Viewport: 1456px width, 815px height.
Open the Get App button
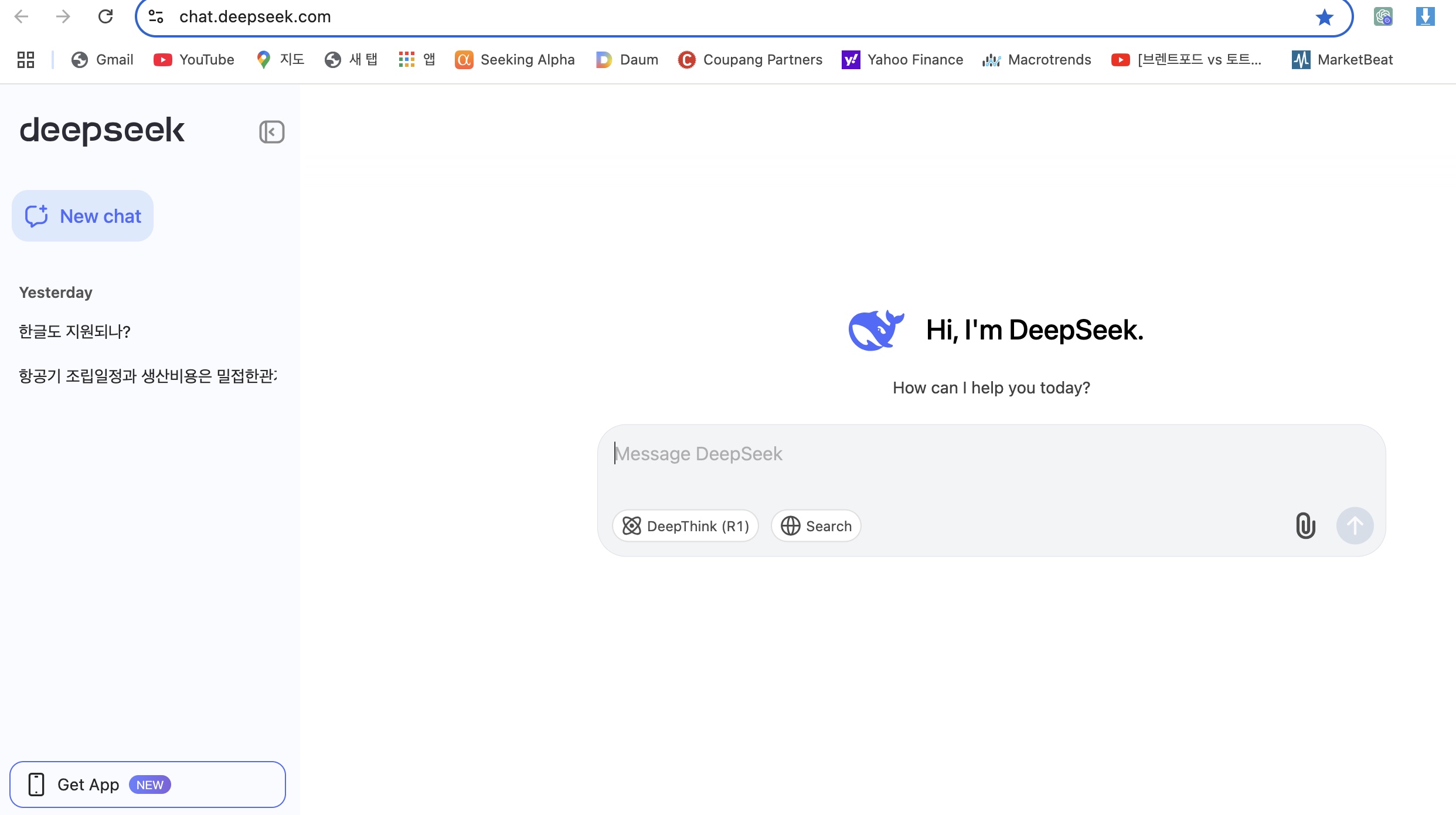(147, 785)
